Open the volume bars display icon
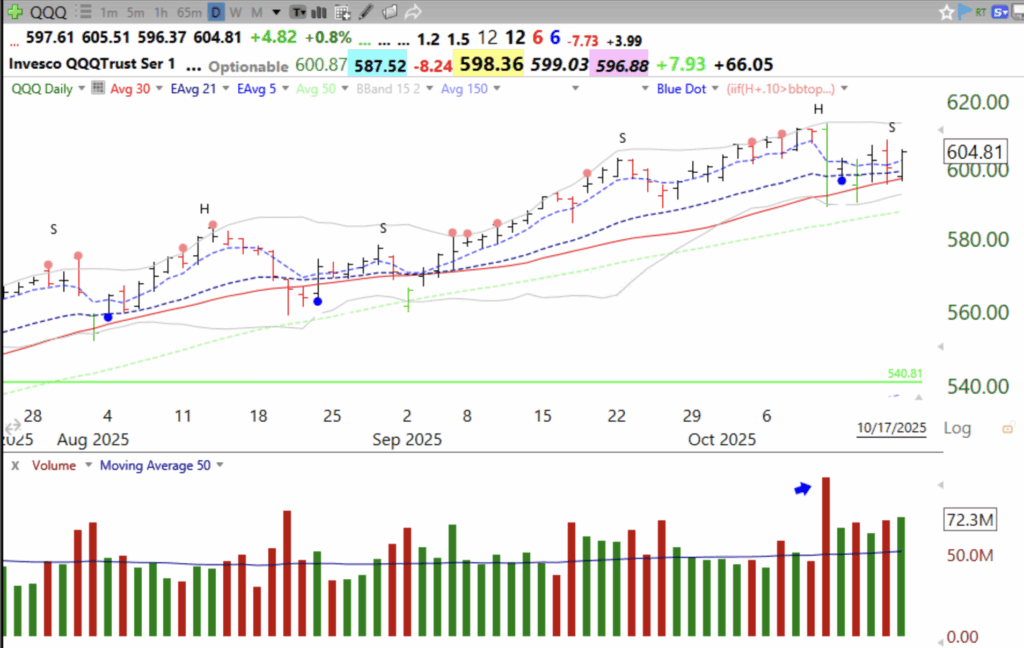The width and height of the screenshot is (1024, 648). [320, 12]
